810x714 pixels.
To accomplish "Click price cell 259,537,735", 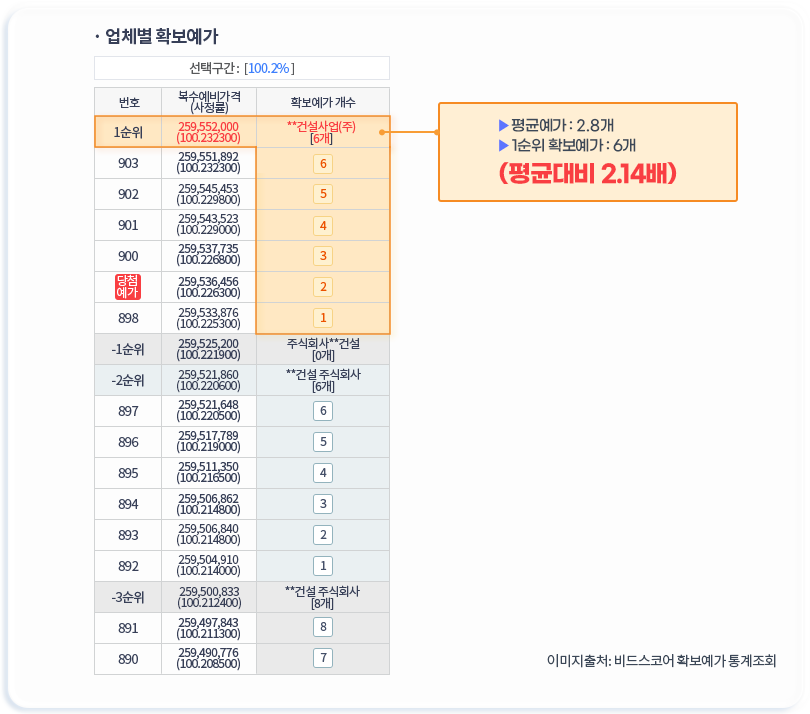I will click(208, 254).
